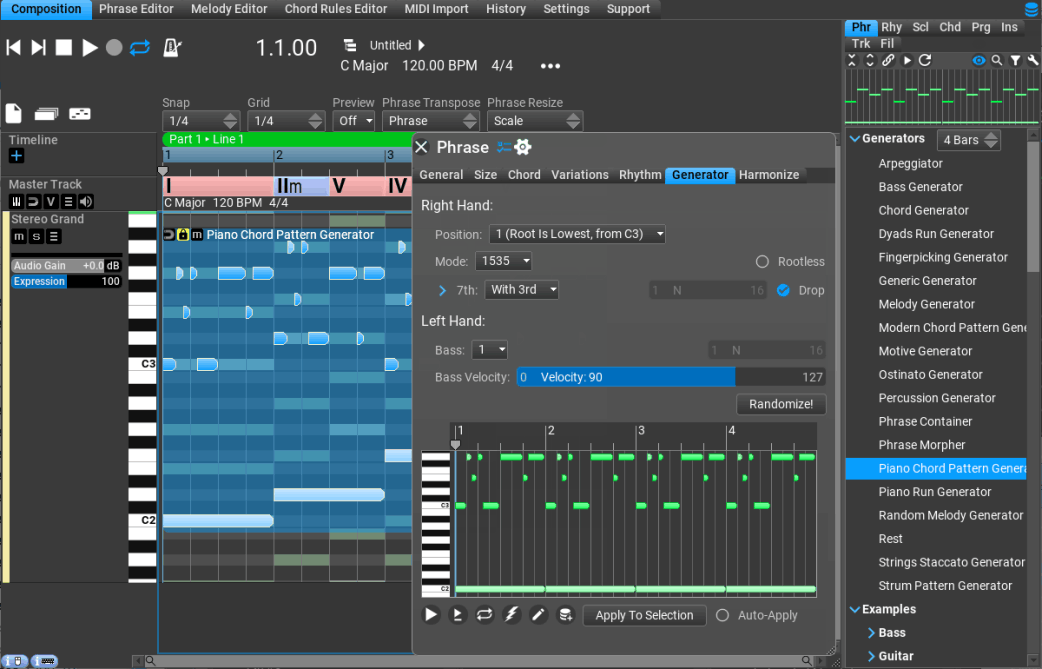Select the magnifier zoom icon in the Phr panel
The width and height of the screenshot is (1042, 669).
coord(997,60)
